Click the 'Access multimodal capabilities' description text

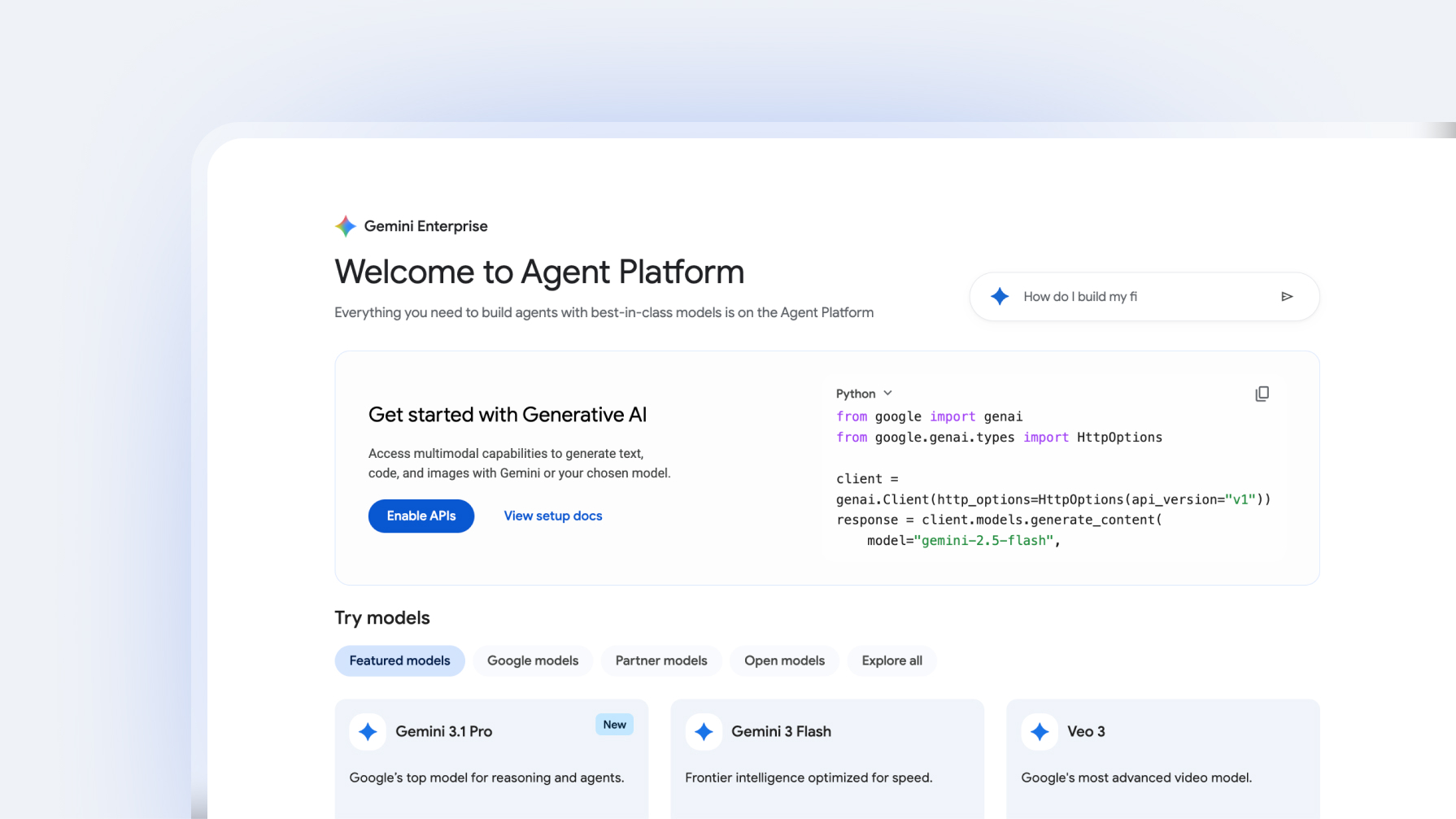pyautogui.click(x=520, y=464)
